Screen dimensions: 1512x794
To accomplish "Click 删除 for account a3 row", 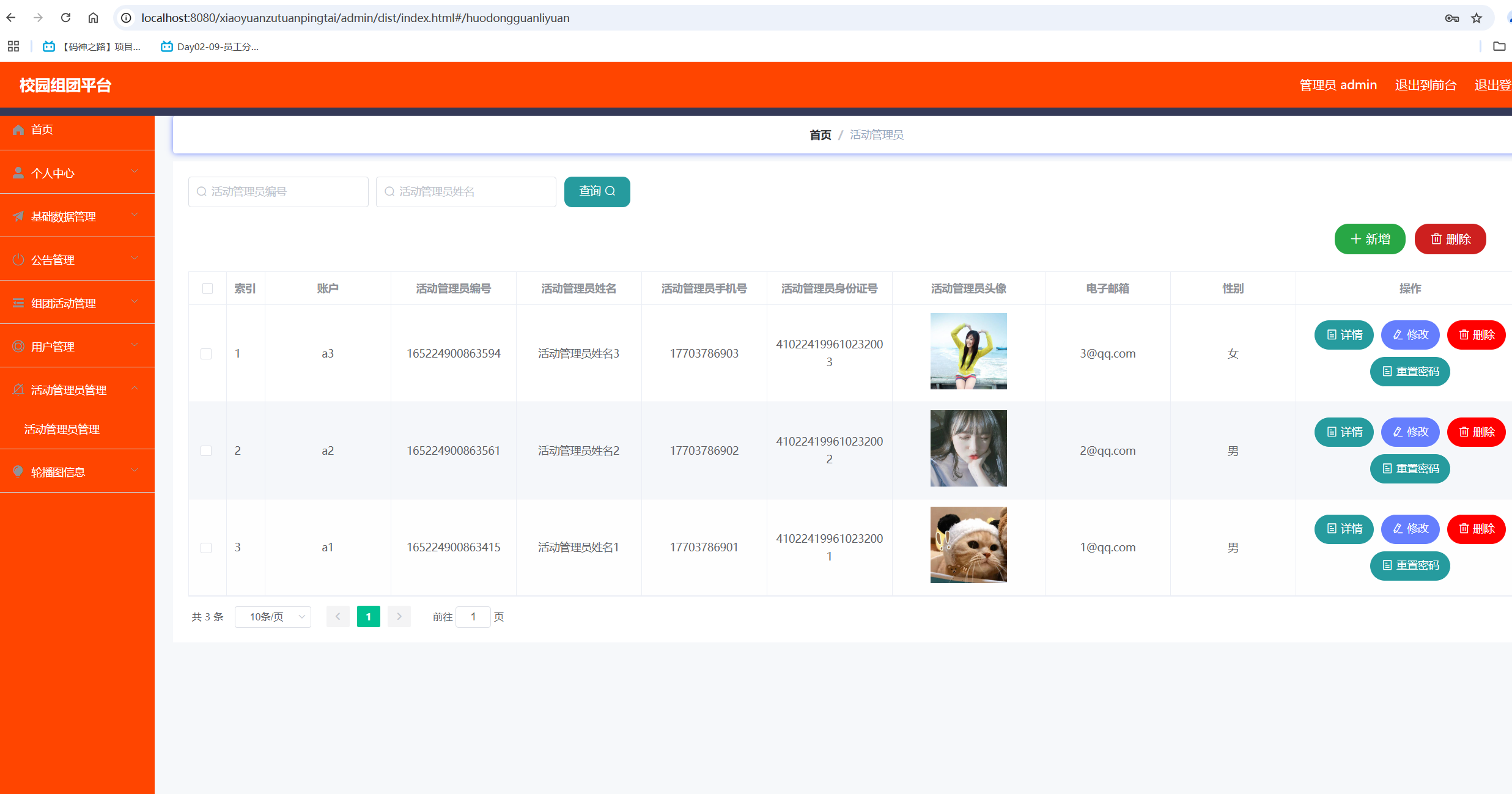I will pos(1477,335).
